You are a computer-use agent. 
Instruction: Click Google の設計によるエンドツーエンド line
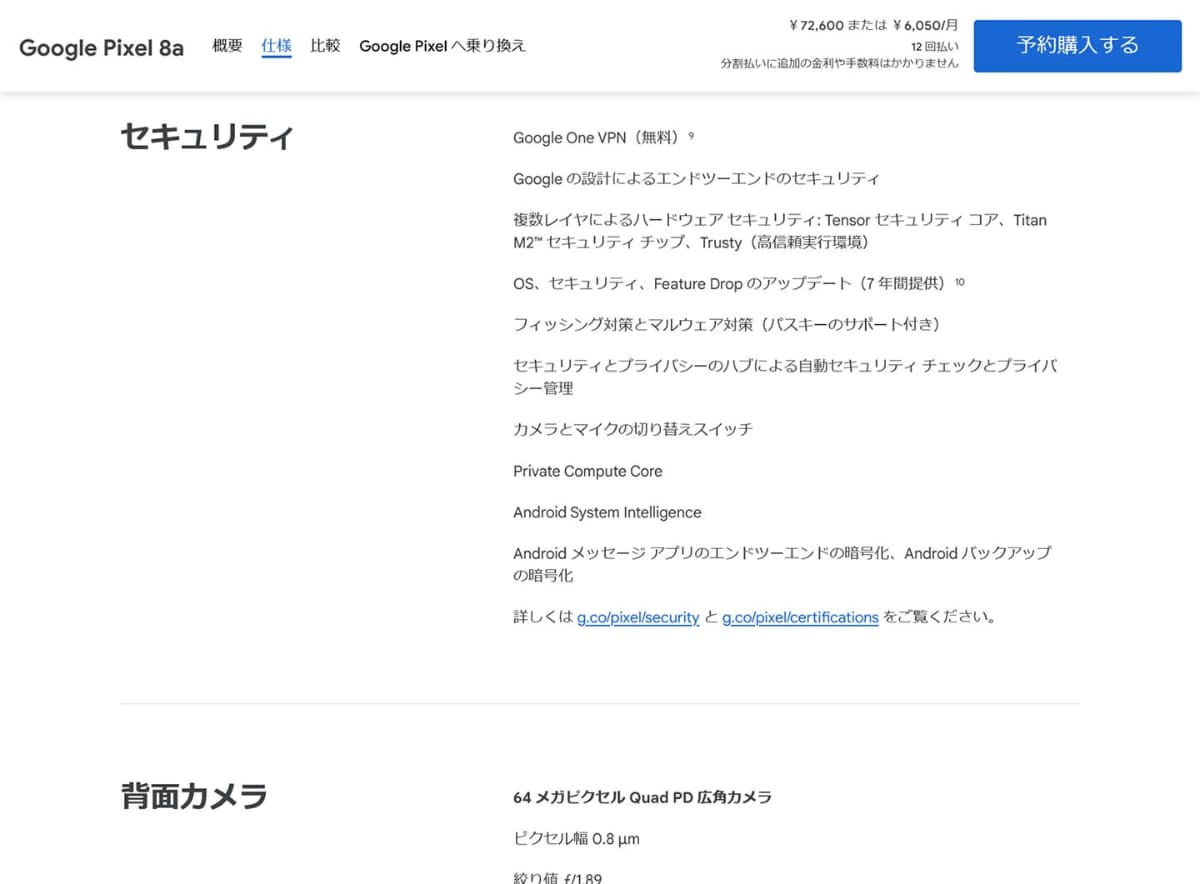[696, 179]
